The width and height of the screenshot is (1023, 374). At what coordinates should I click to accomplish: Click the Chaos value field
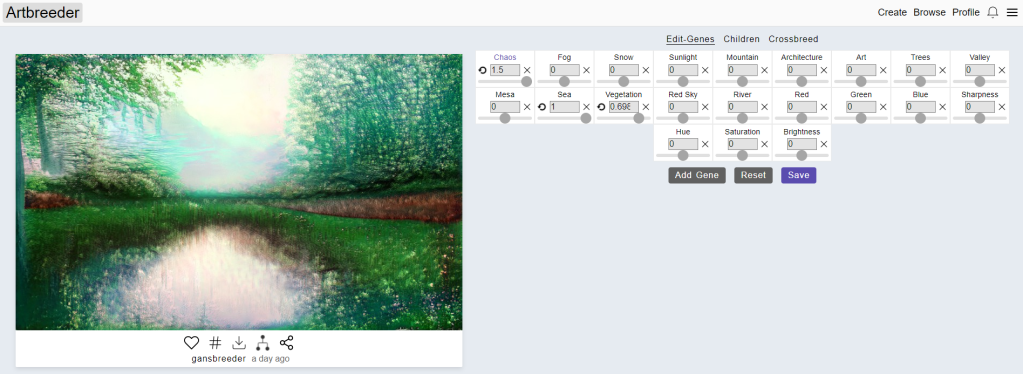(x=505, y=70)
